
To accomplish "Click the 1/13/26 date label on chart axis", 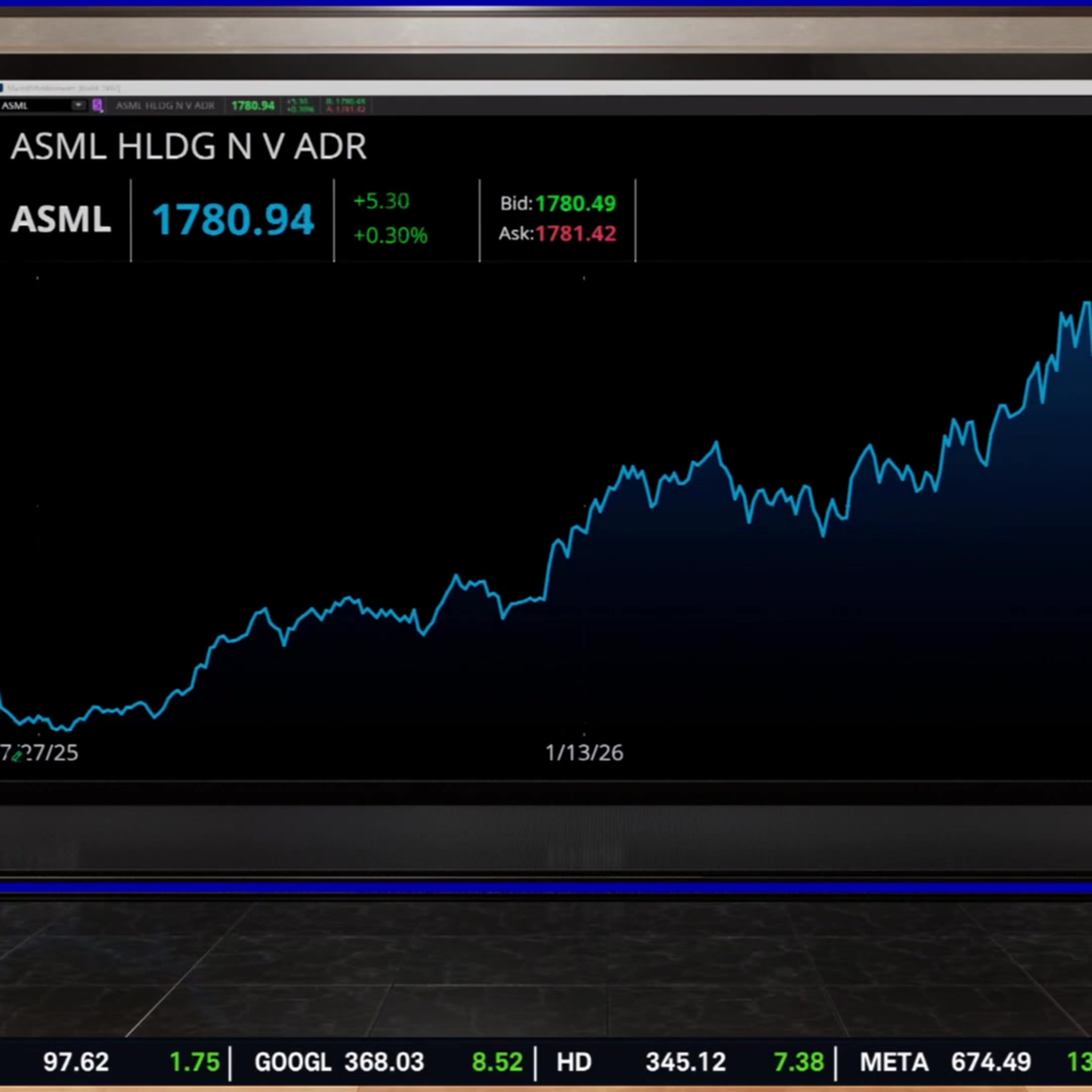I will 584,753.
